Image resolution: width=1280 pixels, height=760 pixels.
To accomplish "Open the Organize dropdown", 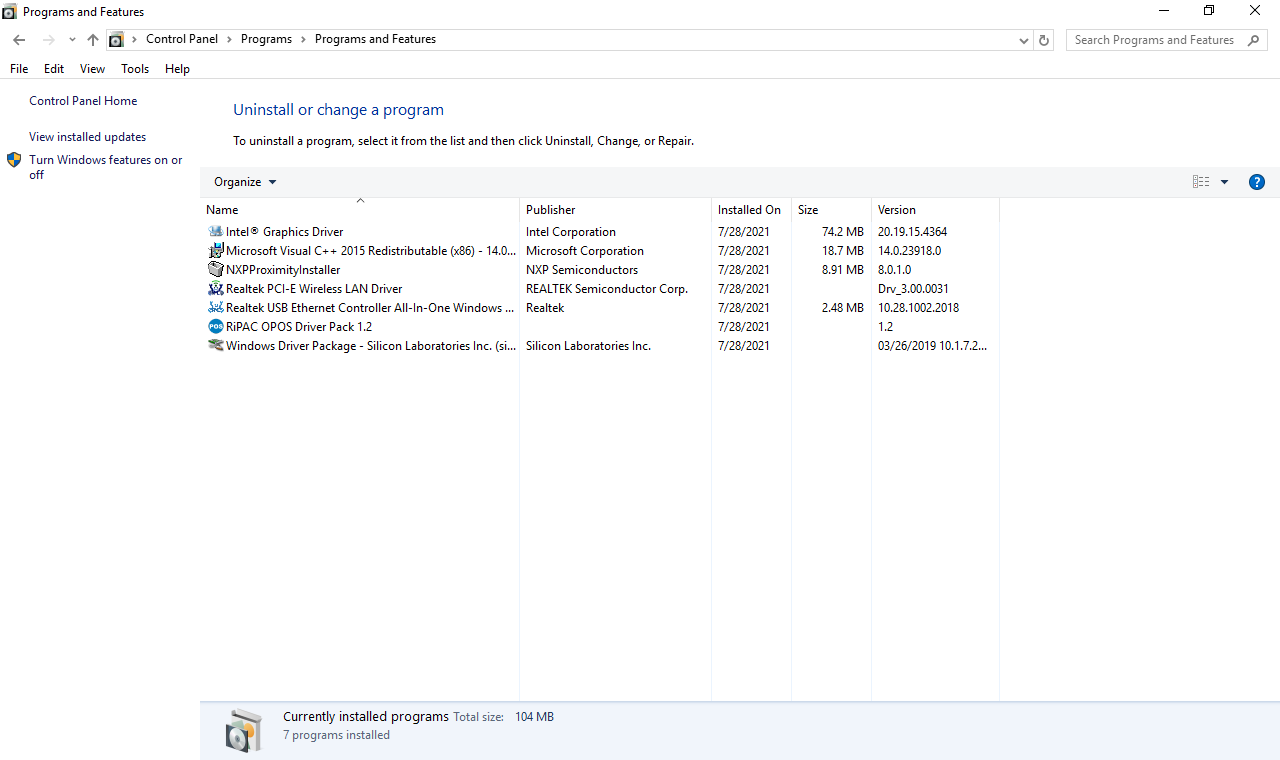I will (245, 182).
